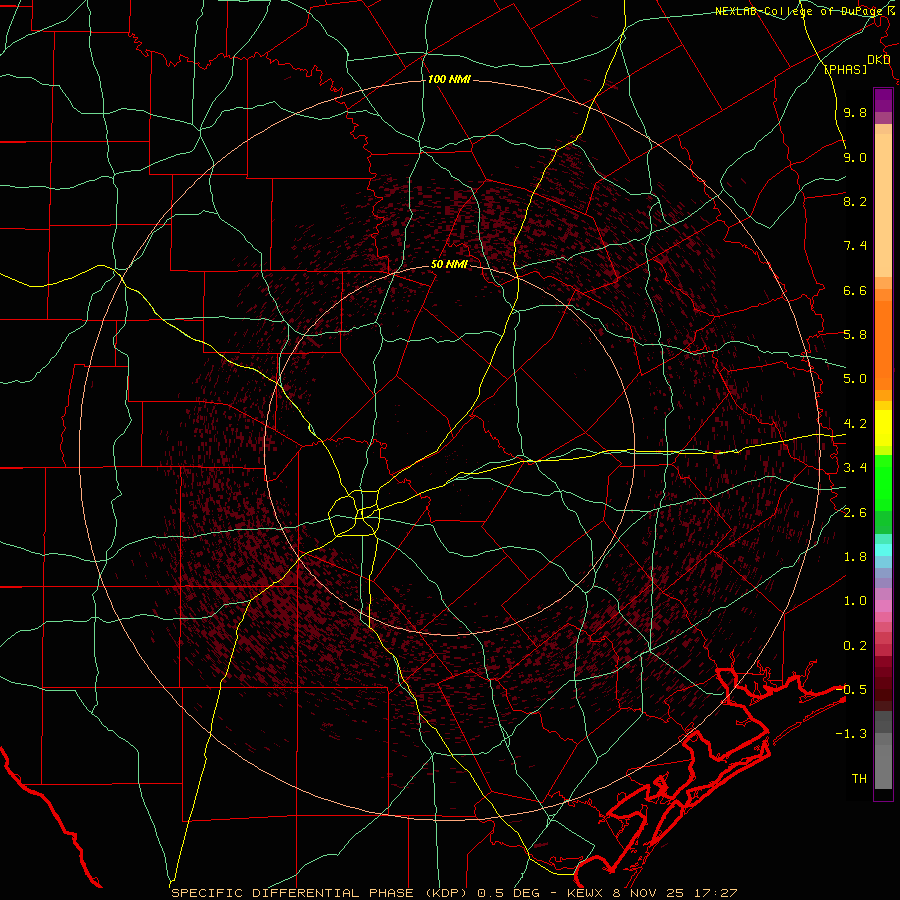Click the 1.0 scale value
Image resolution: width=900 pixels, height=900 pixels.
[x=855, y=601]
